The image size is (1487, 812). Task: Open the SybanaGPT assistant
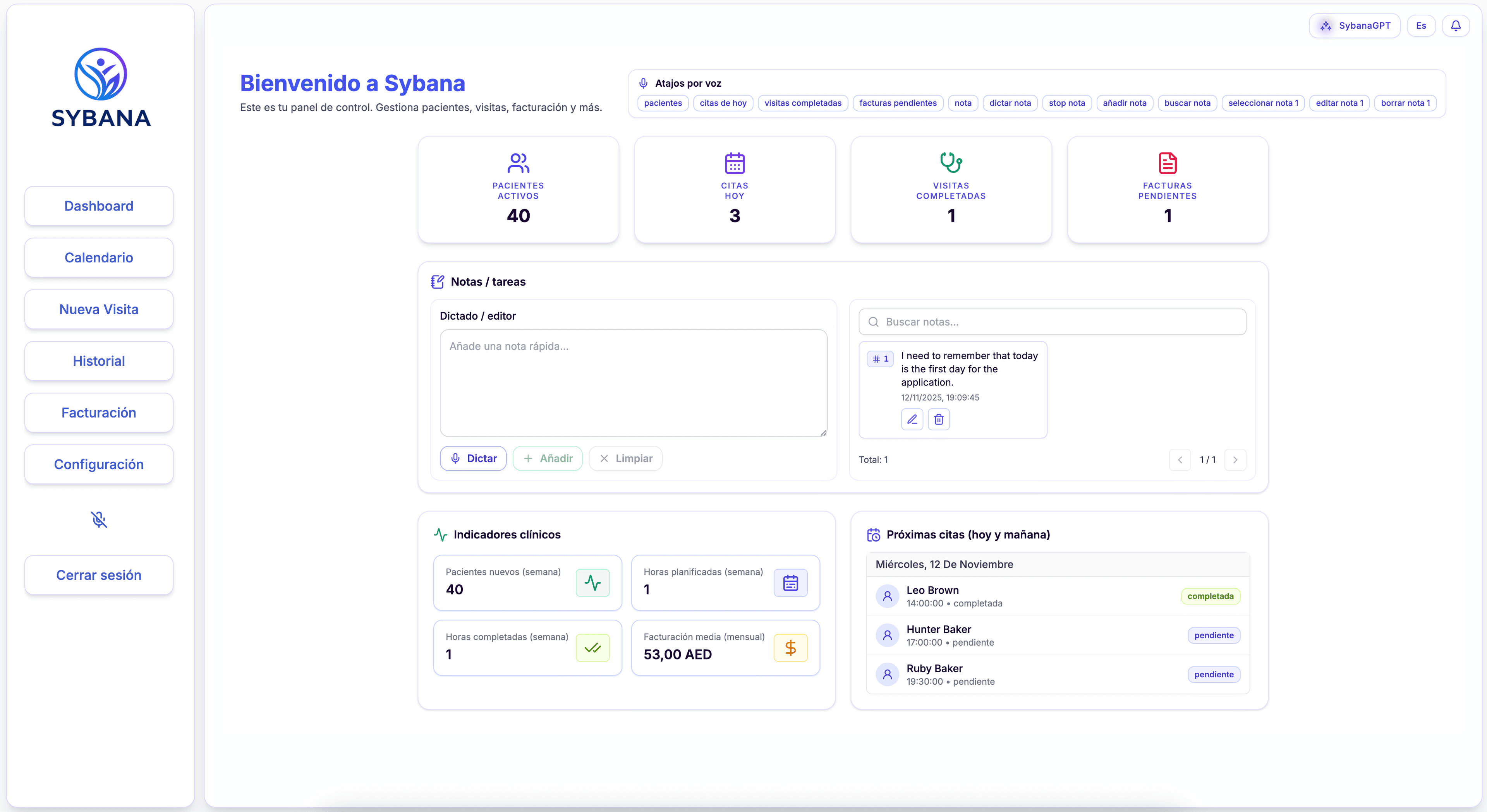pos(1354,26)
